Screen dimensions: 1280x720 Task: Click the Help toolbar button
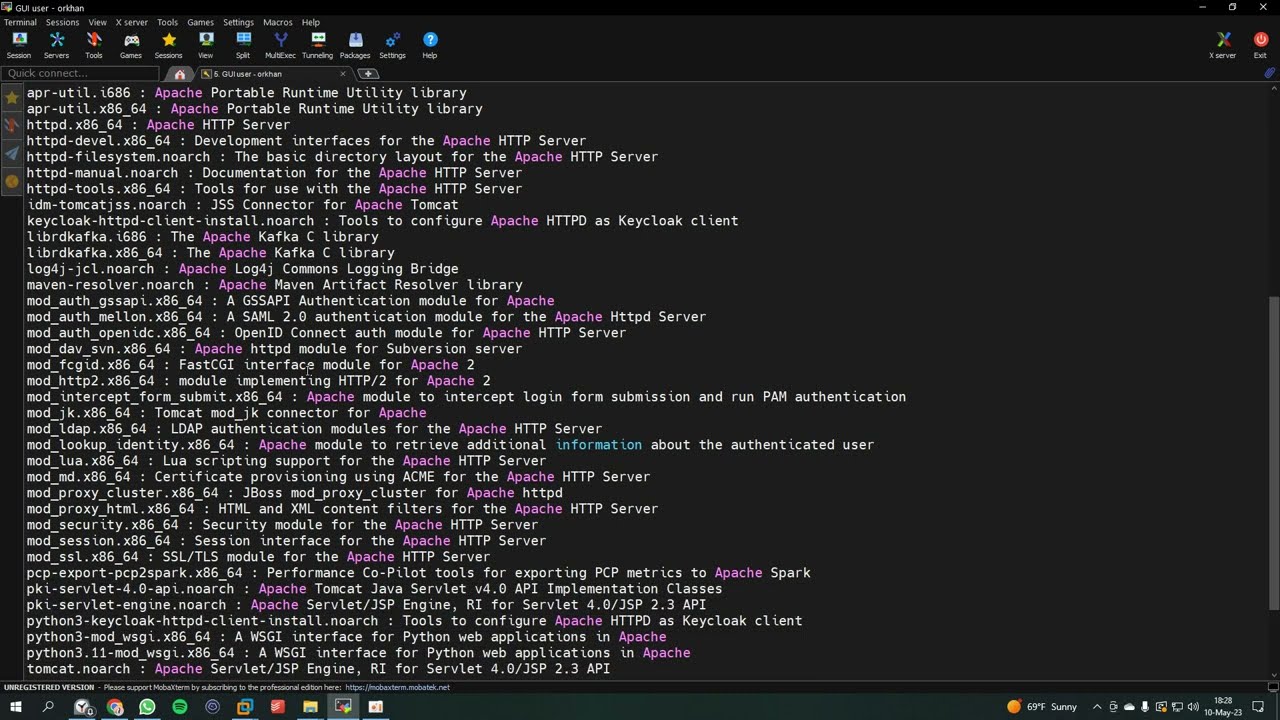coord(430,45)
